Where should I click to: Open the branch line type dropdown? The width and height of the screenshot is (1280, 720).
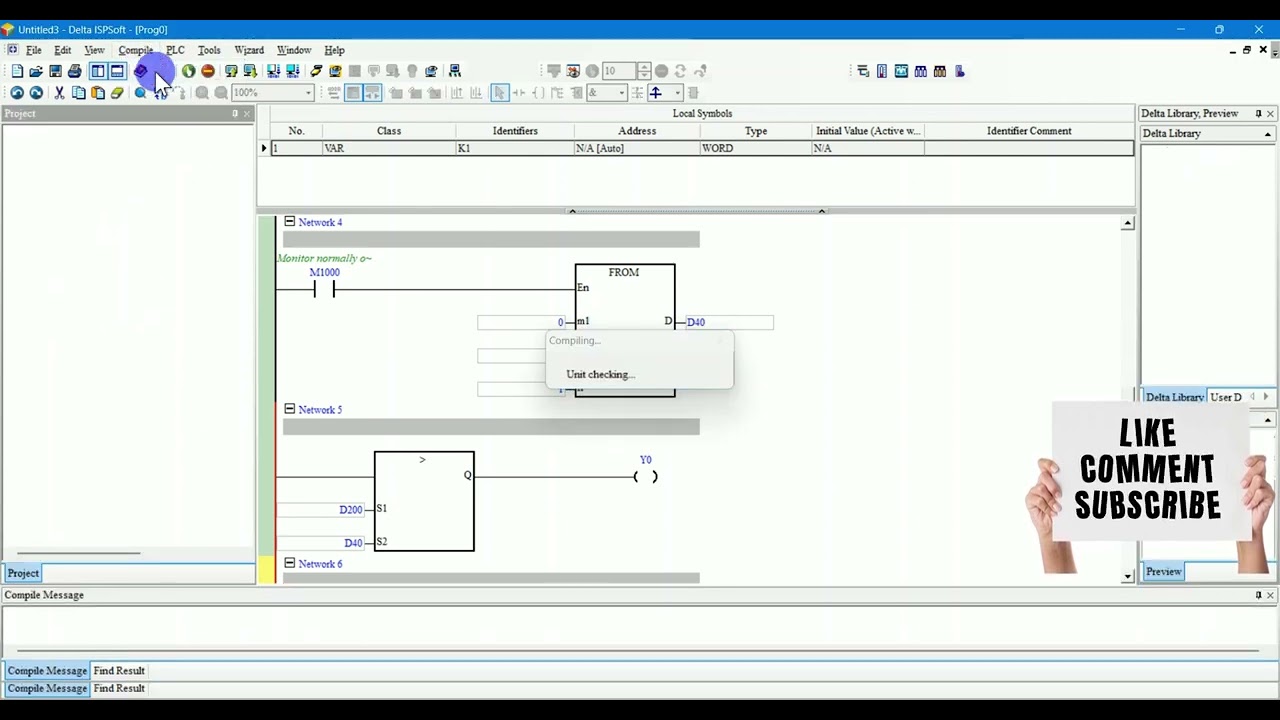pos(677,93)
